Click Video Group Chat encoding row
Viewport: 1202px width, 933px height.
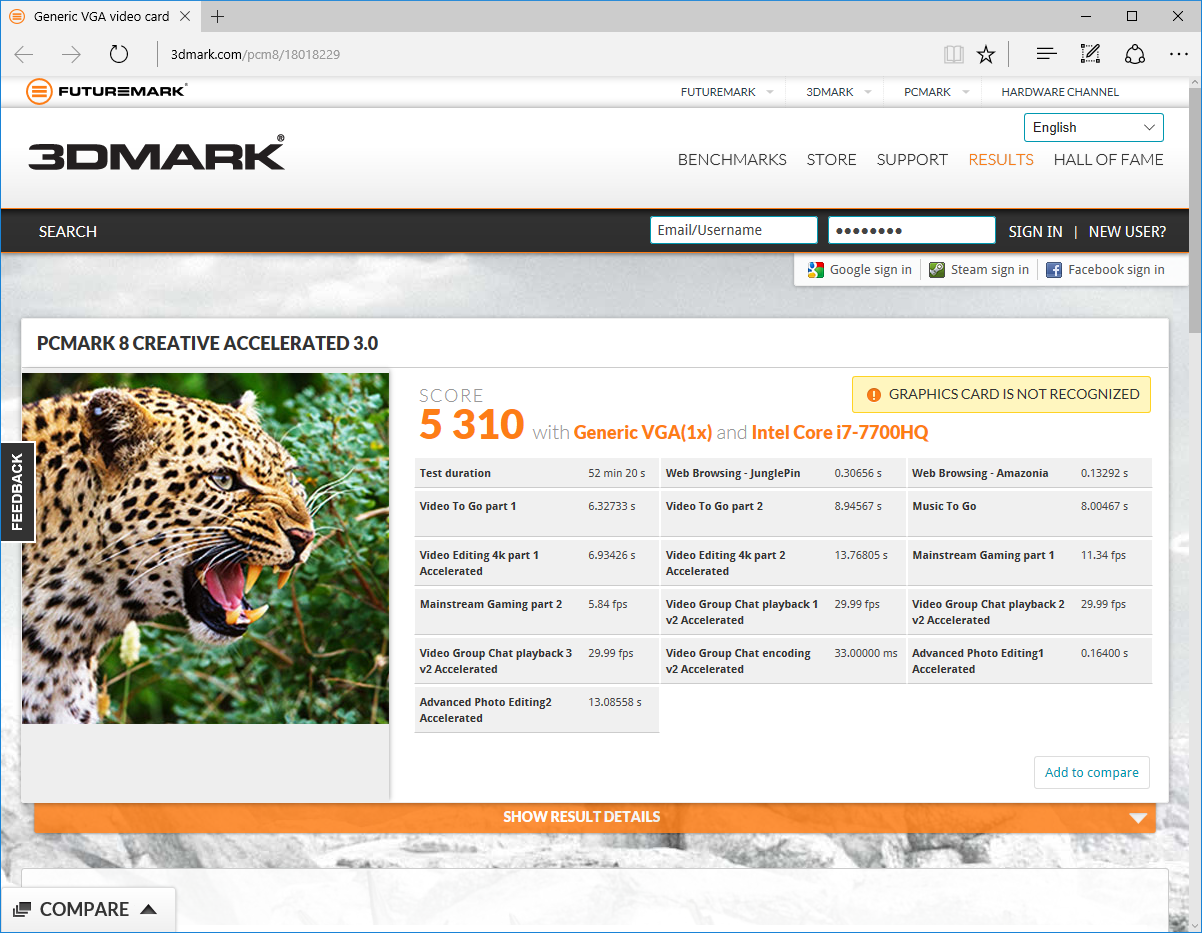coord(783,660)
